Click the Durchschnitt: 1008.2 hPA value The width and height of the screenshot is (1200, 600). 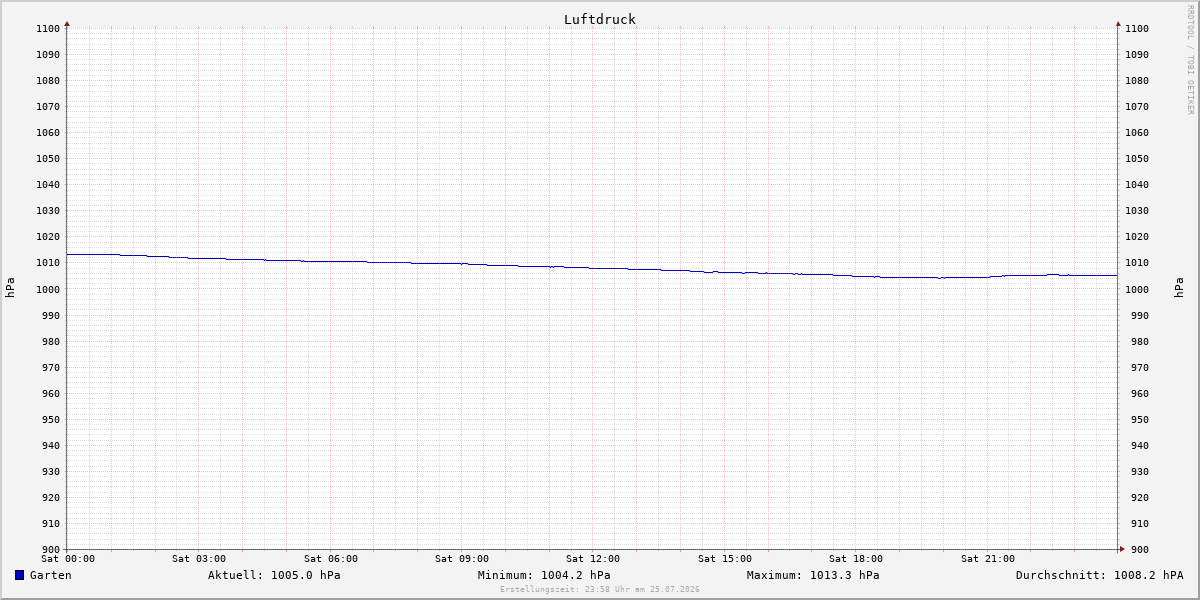click(1100, 575)
